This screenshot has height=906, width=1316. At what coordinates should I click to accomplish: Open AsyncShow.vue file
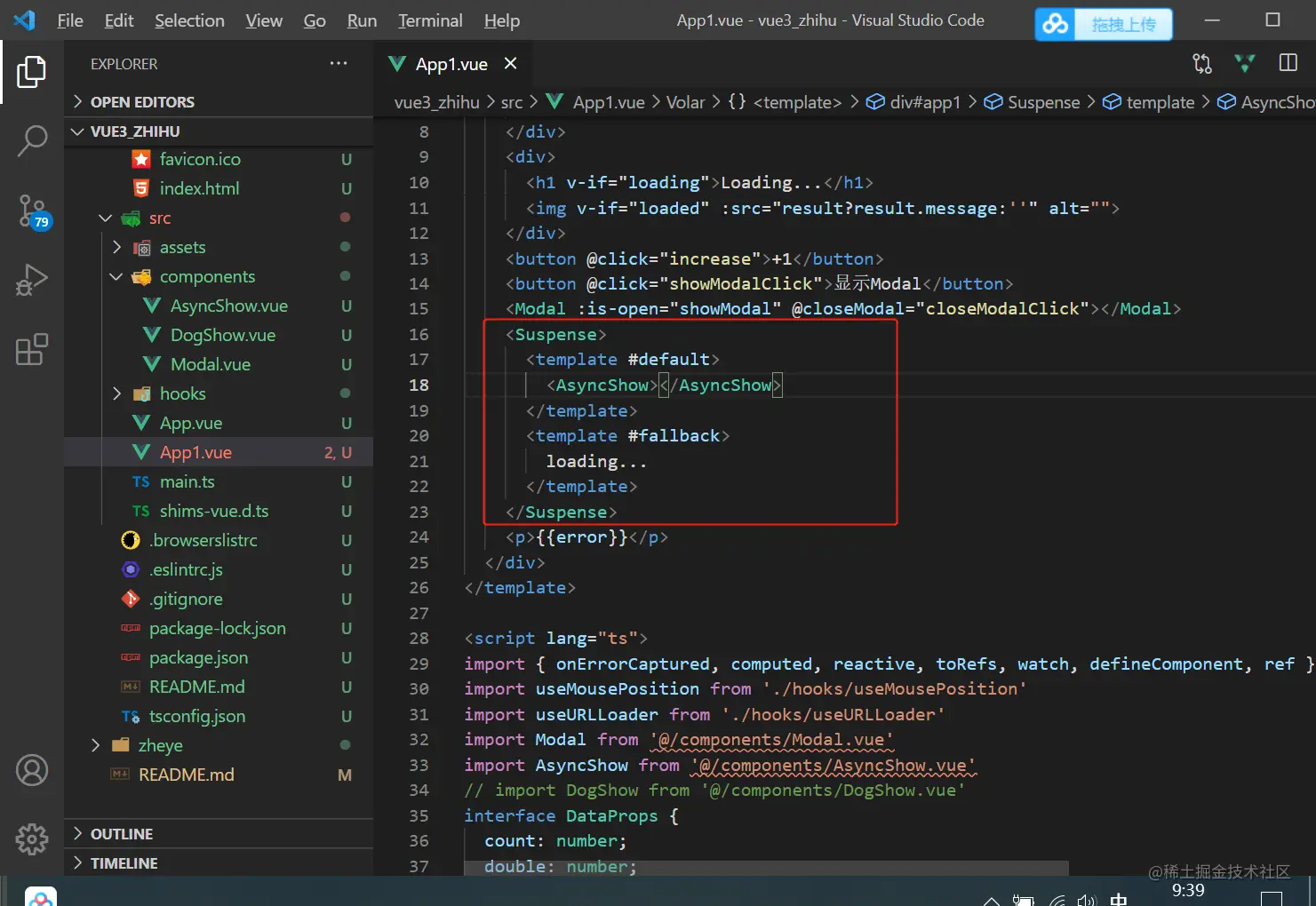[x=219, y=306]
